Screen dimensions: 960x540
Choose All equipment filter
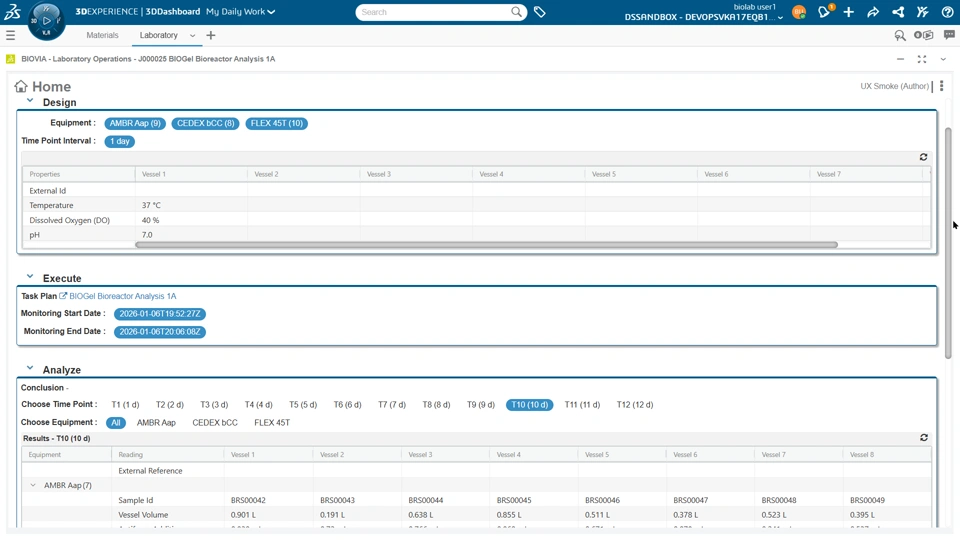click(116, 422)
